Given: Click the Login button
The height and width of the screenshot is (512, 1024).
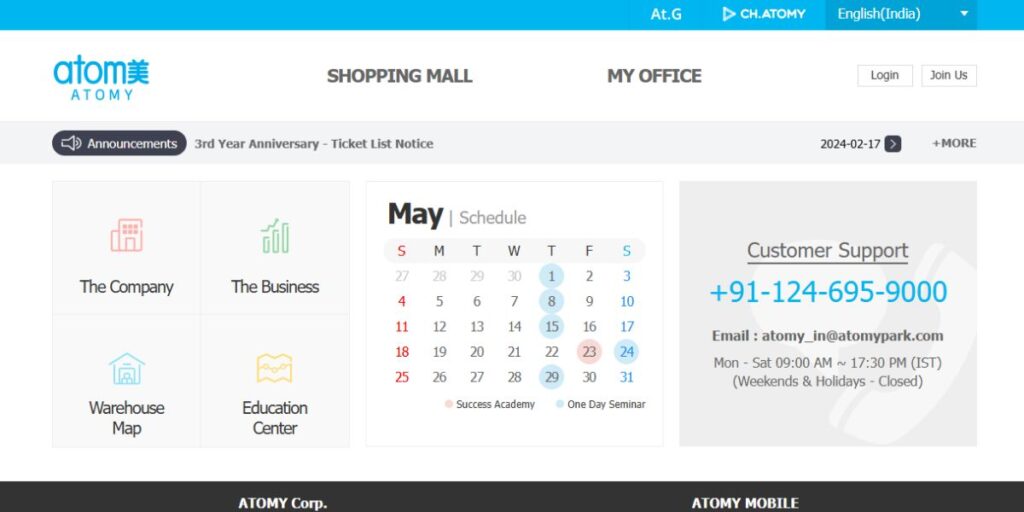Looking at the screenshot, I should click(885, 76).
